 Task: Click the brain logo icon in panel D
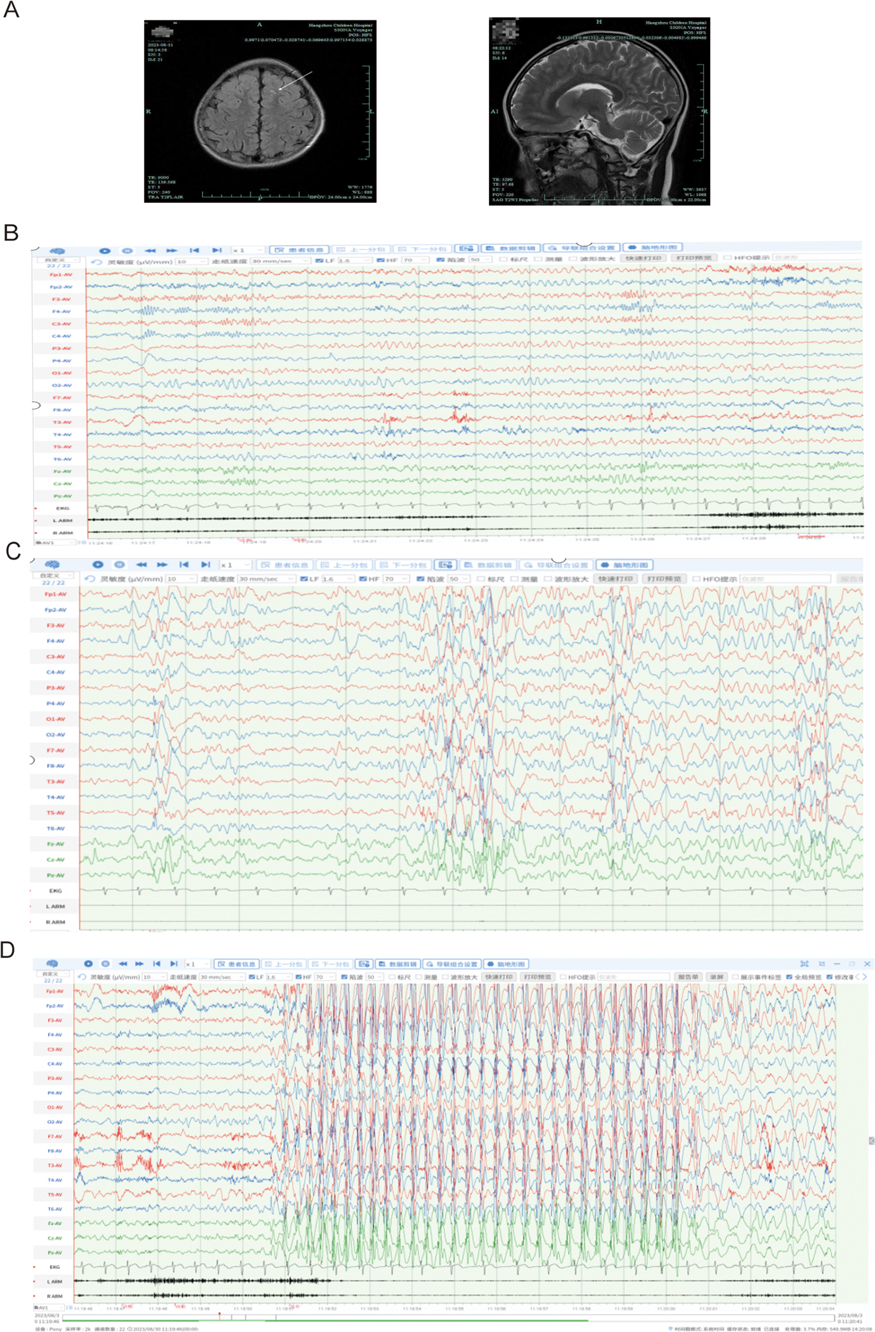click(x=50, y=962)
